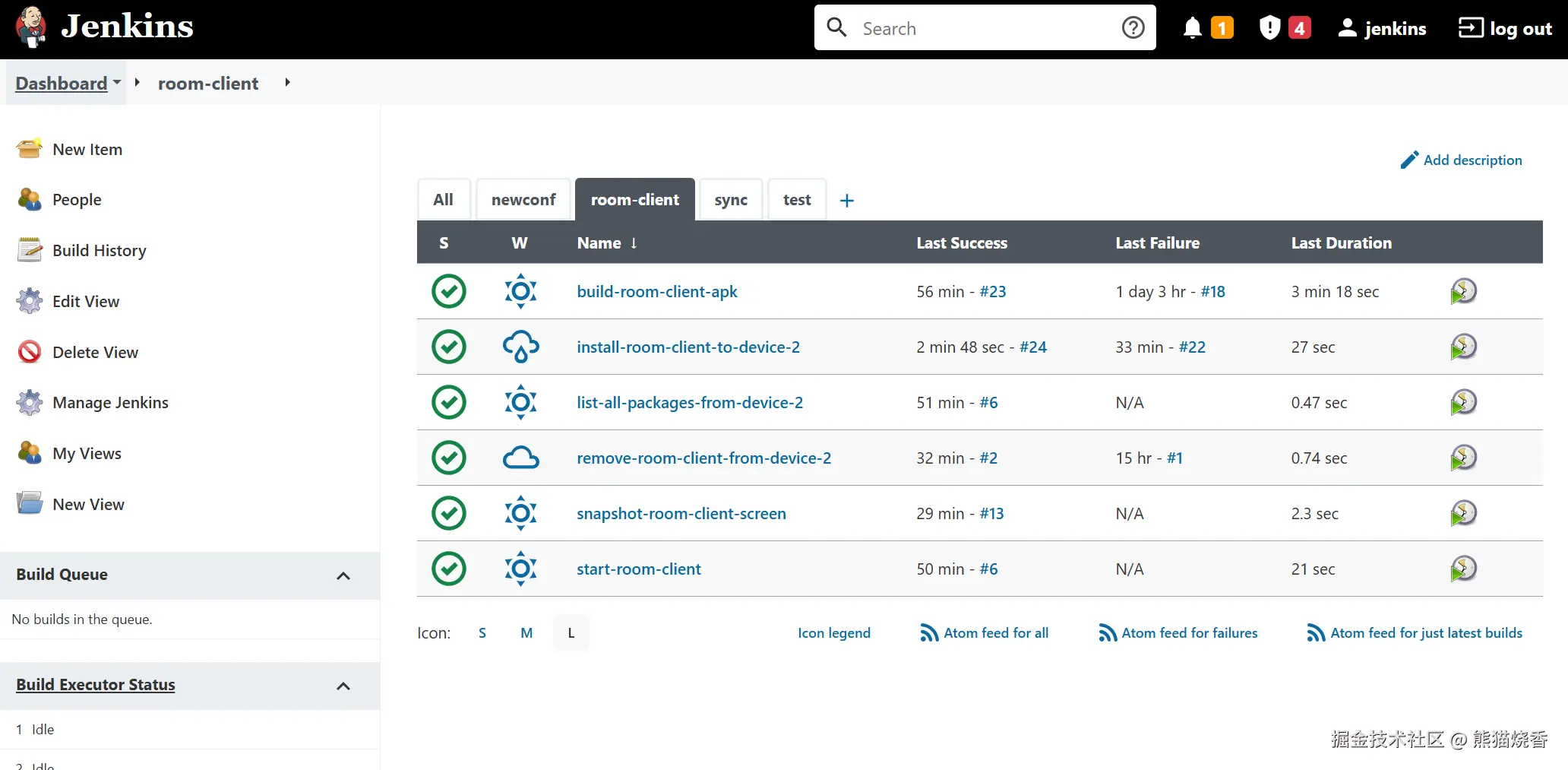The image size is (1568, 770).
Task: Click weather icon for snapshot-room-client-screen
Action: pos(521,513)
